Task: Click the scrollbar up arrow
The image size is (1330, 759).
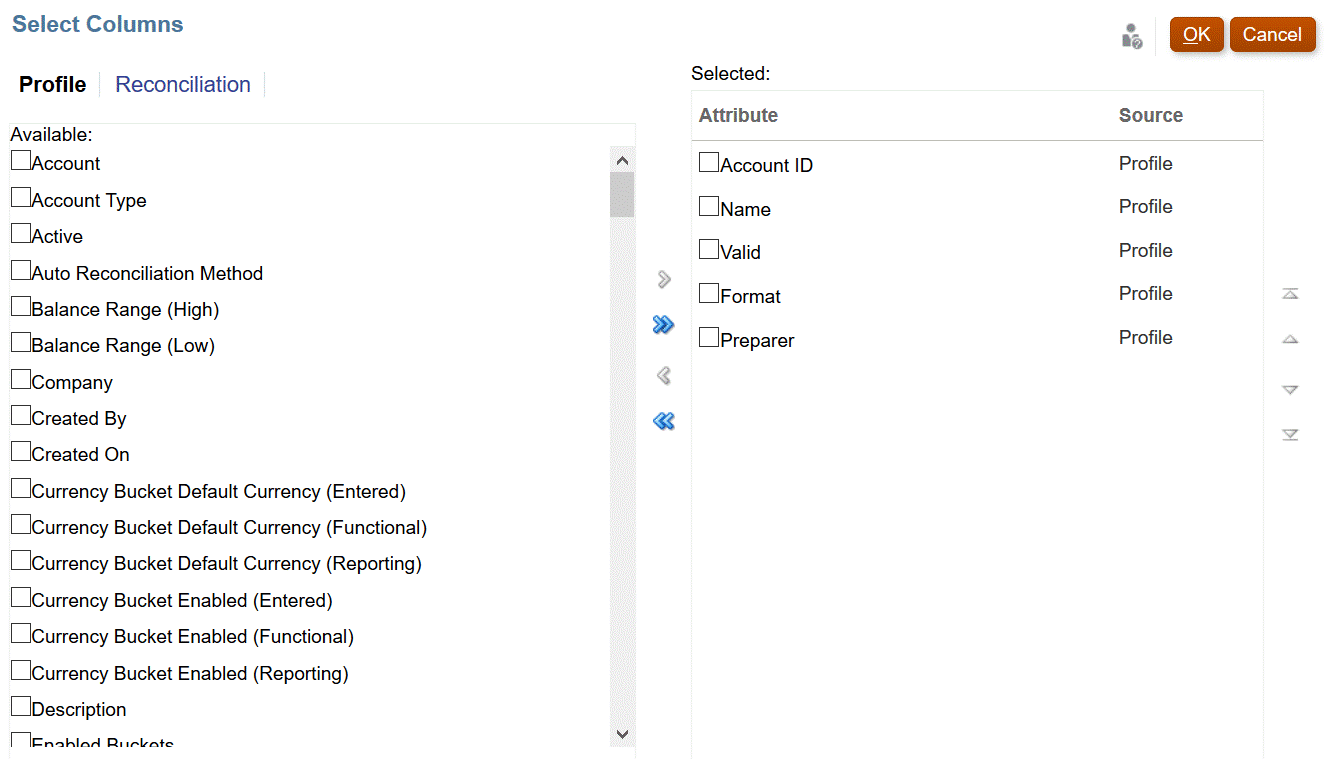Action: [622, 158]
